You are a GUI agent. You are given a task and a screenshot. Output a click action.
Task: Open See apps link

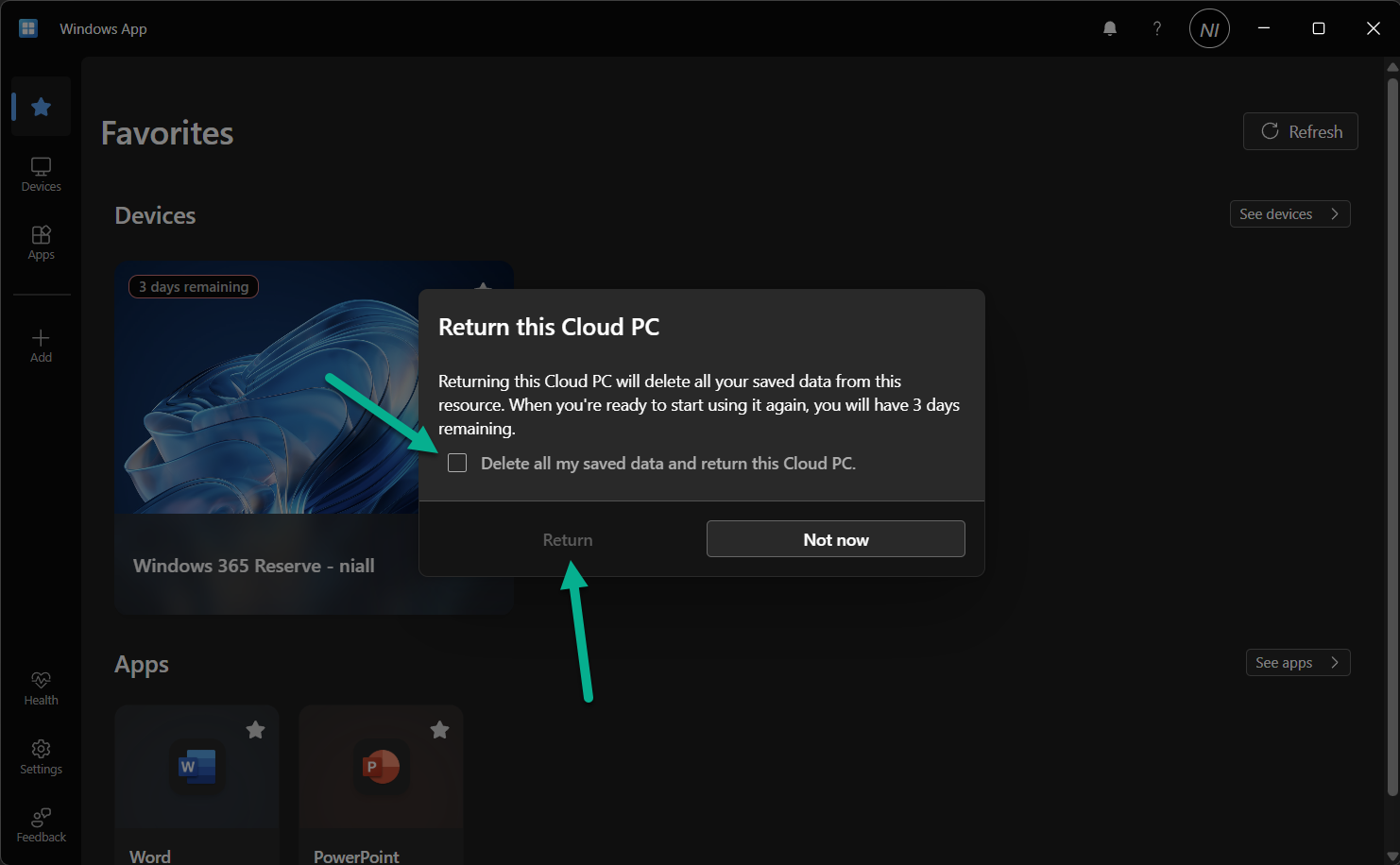(x=1298, y=663)
